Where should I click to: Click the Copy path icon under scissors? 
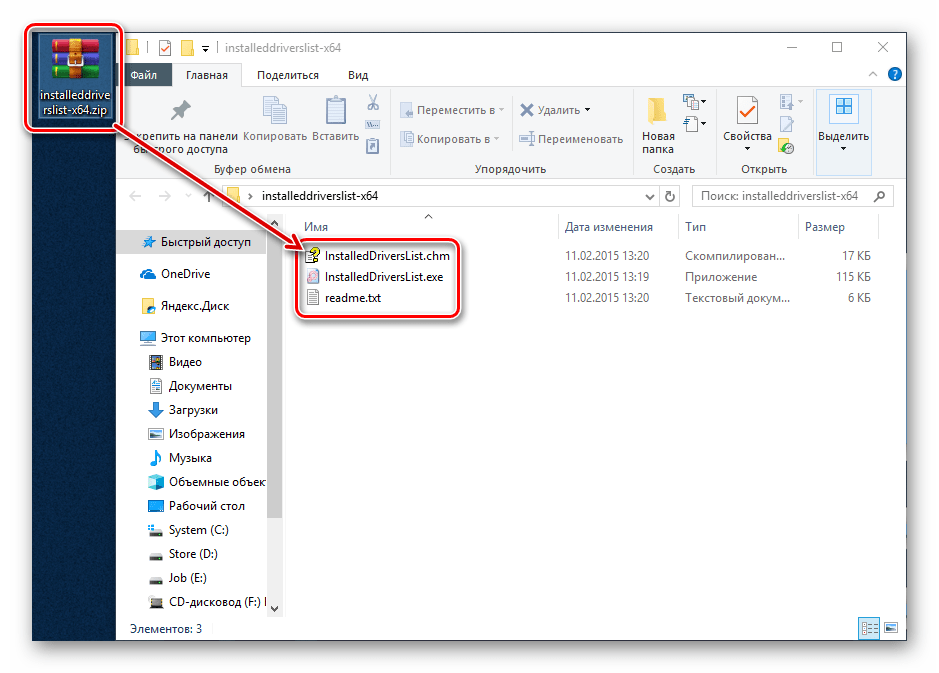[372, 125]
